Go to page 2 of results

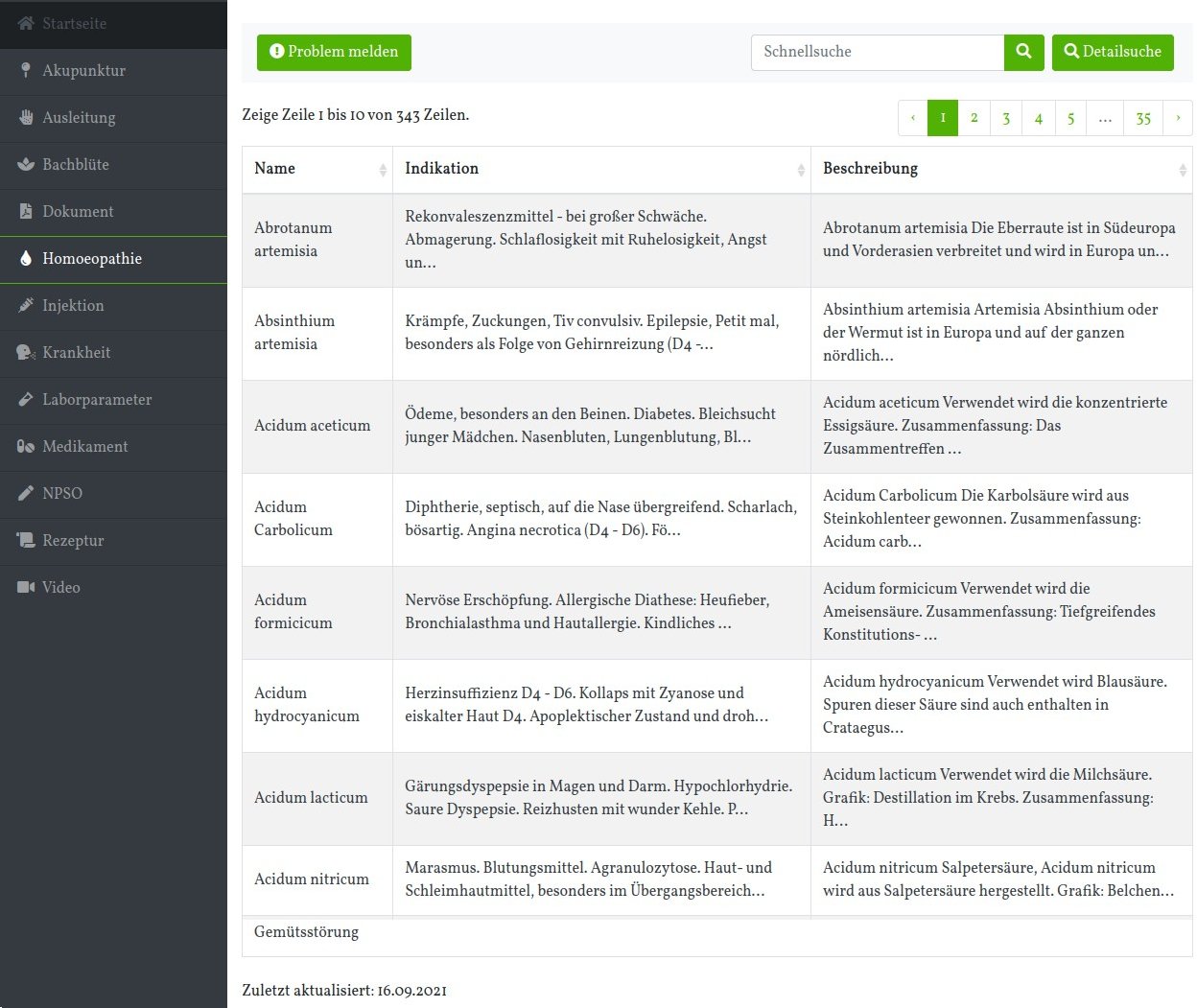point(974,118)
